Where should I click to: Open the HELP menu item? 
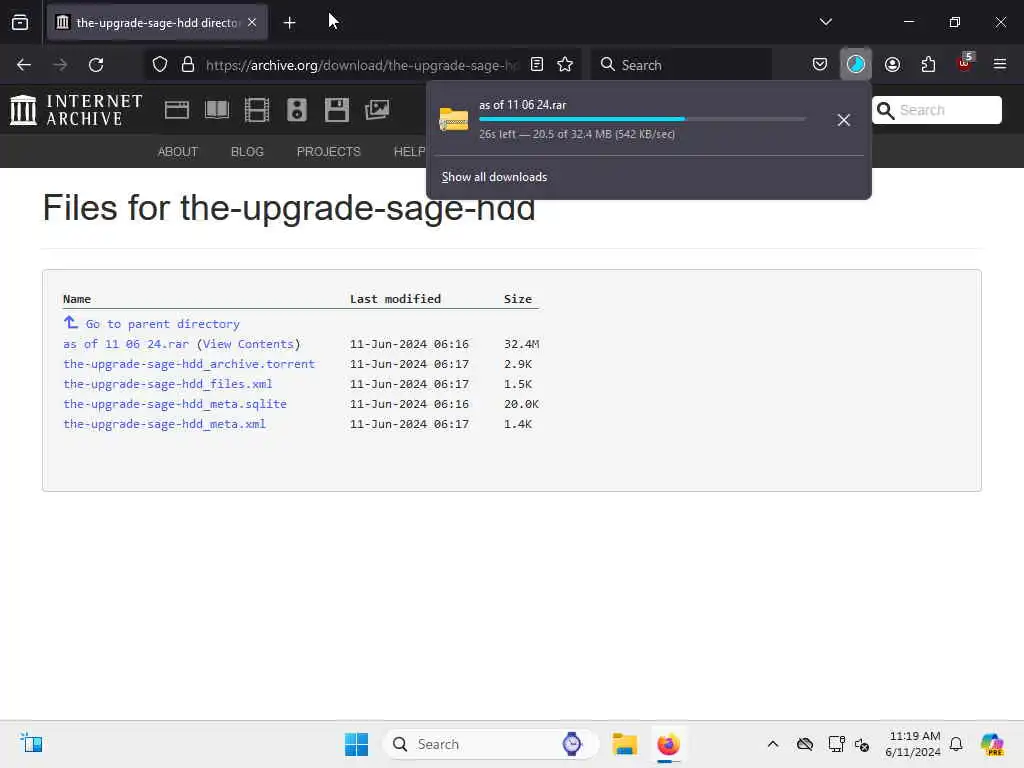click(409, 152)
